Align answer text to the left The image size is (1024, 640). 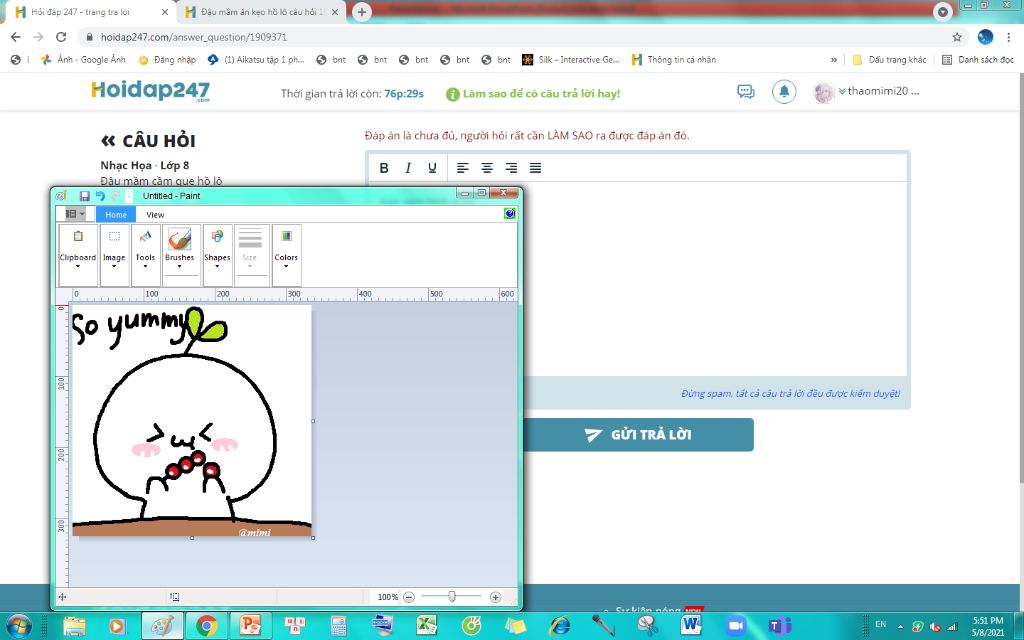pyautogui.click(x=462, y=168)
